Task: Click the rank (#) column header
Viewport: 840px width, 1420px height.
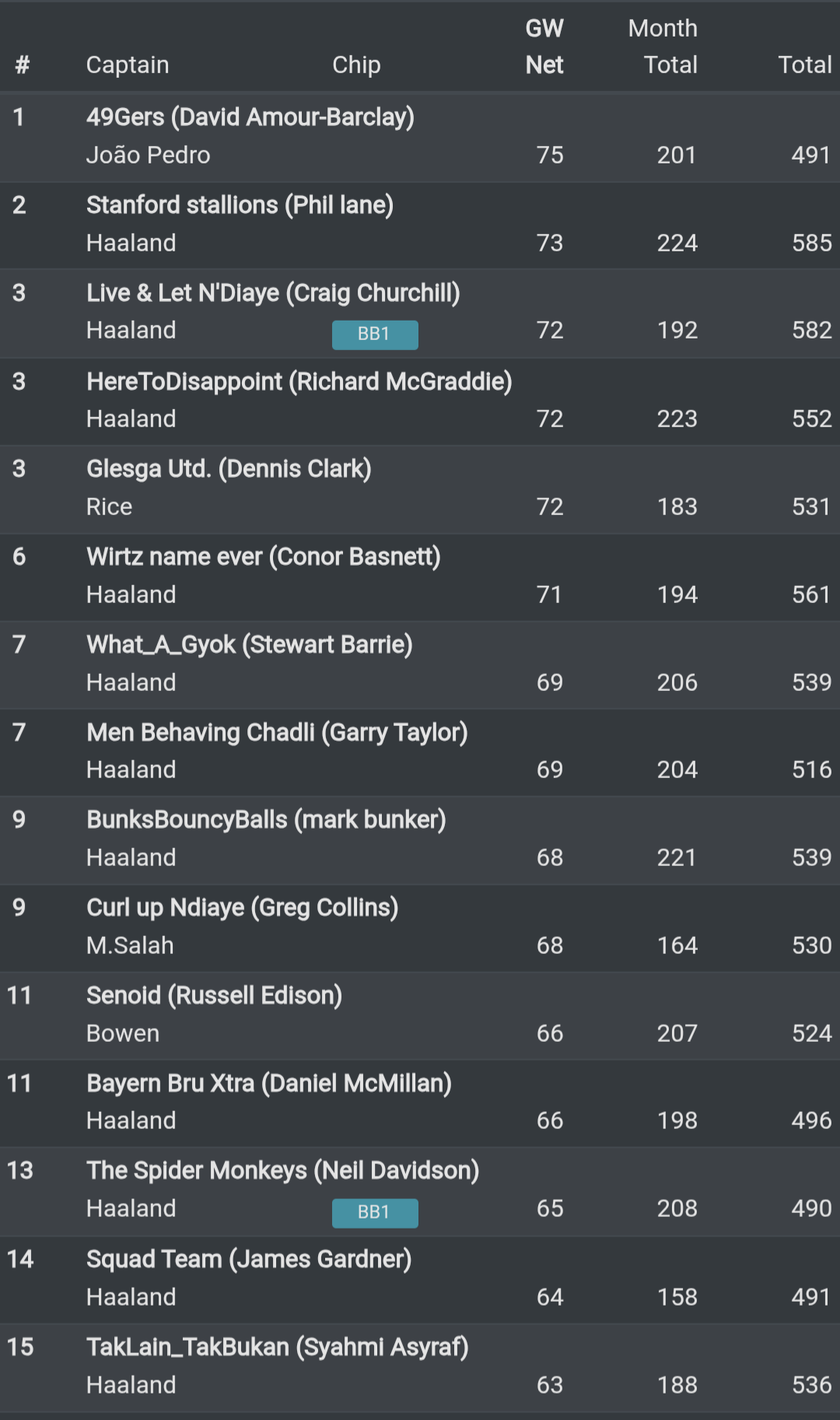Action: (23, 65)
